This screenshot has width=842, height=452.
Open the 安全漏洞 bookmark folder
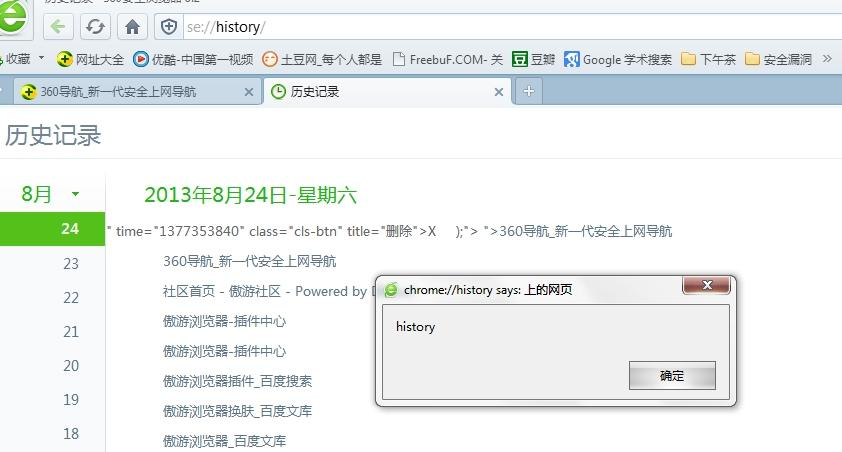pos(778,59)
